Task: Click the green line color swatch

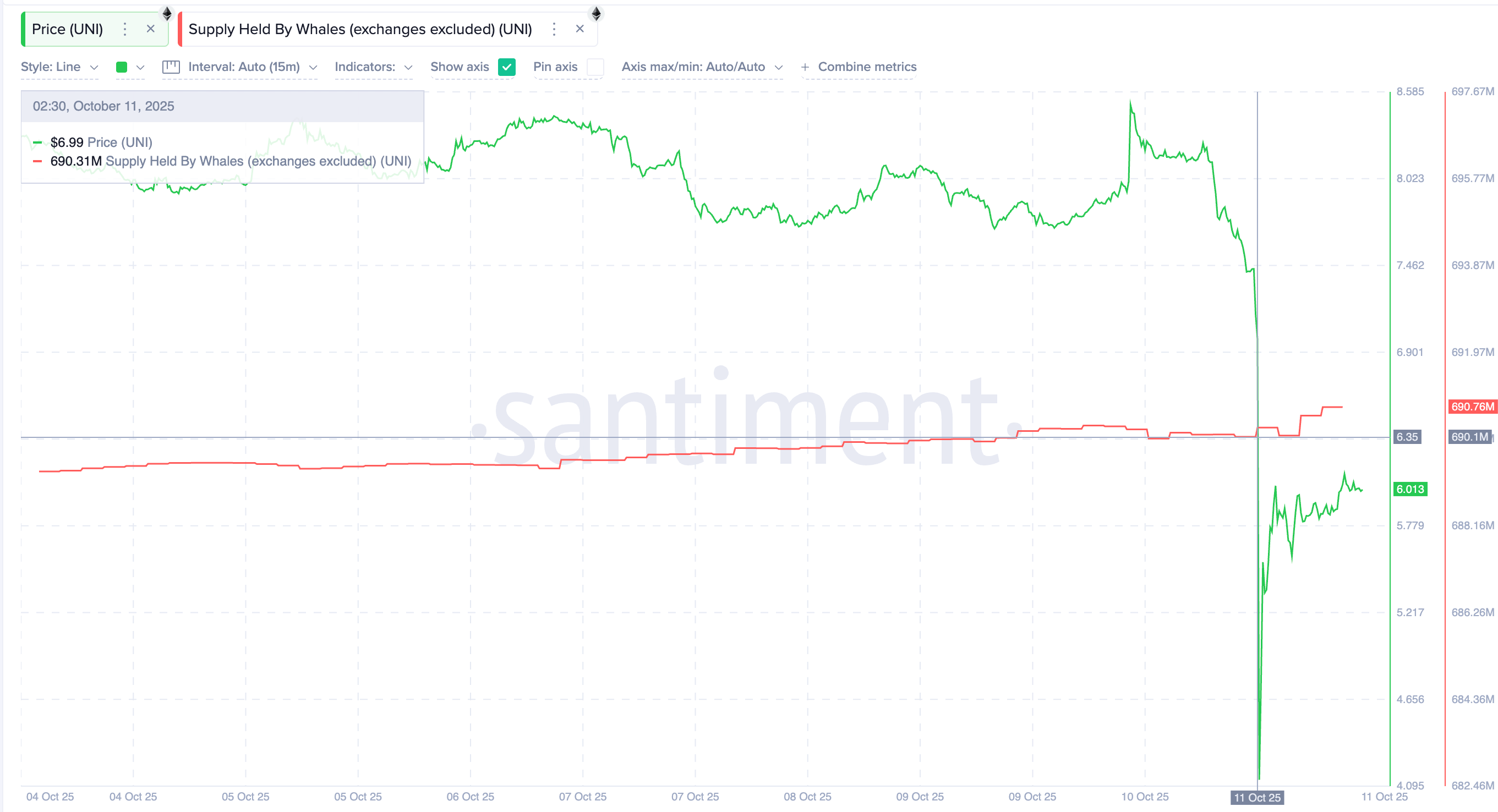Action: [121, 67]
